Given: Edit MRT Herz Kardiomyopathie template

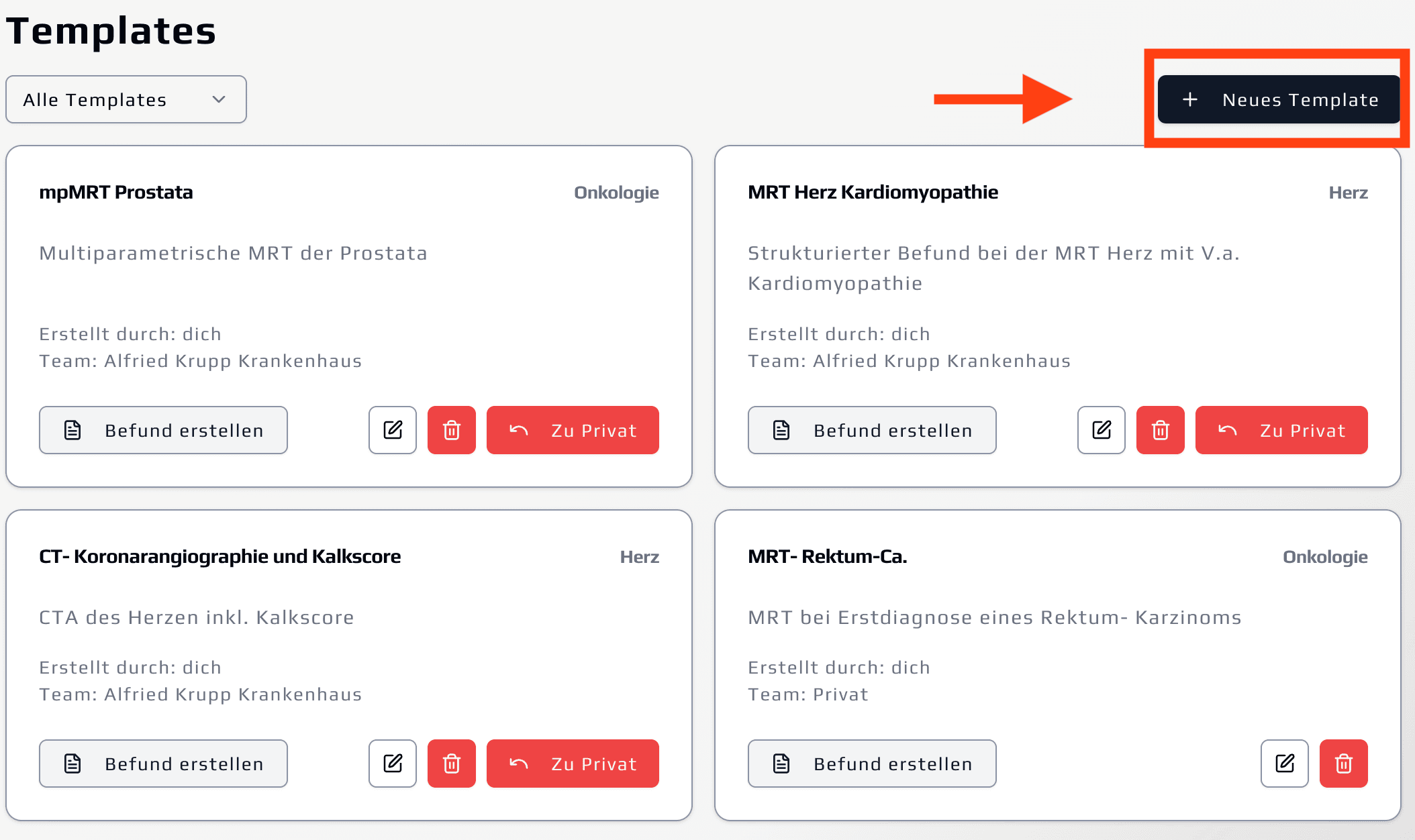Looking at the screenshot, I should tap(1102, 430).
